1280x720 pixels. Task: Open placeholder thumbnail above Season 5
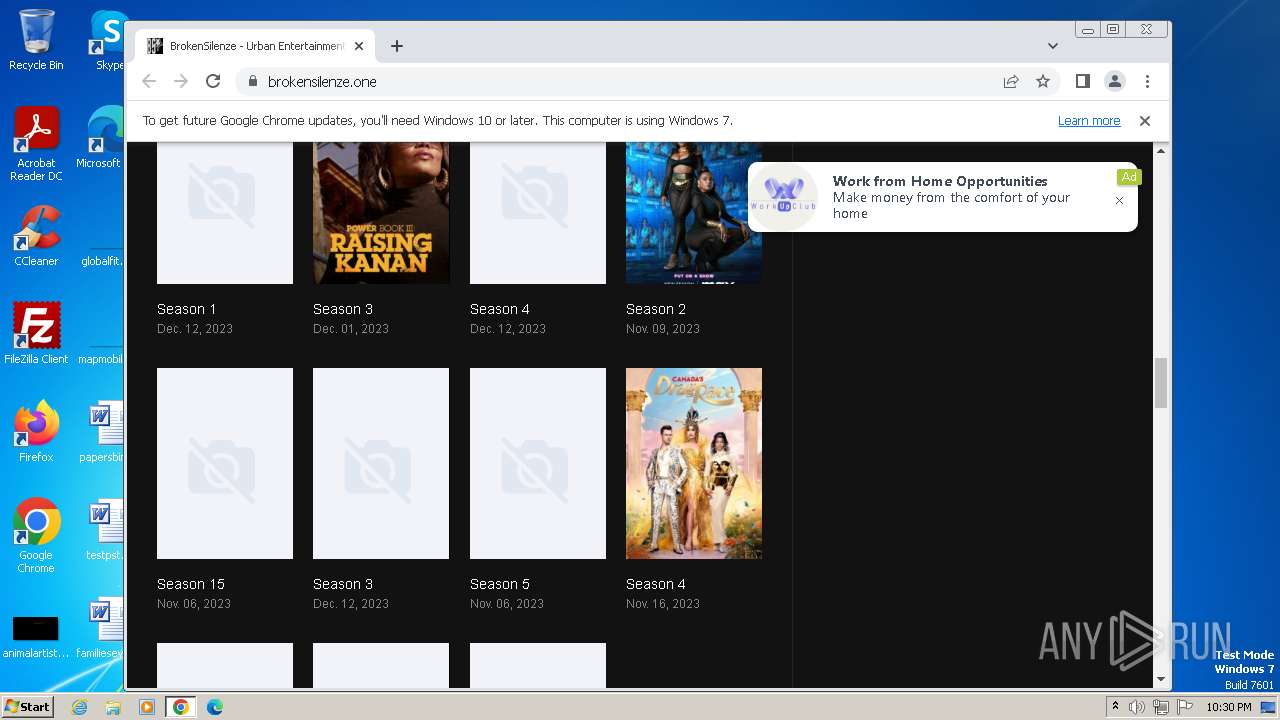pos(538,463)
